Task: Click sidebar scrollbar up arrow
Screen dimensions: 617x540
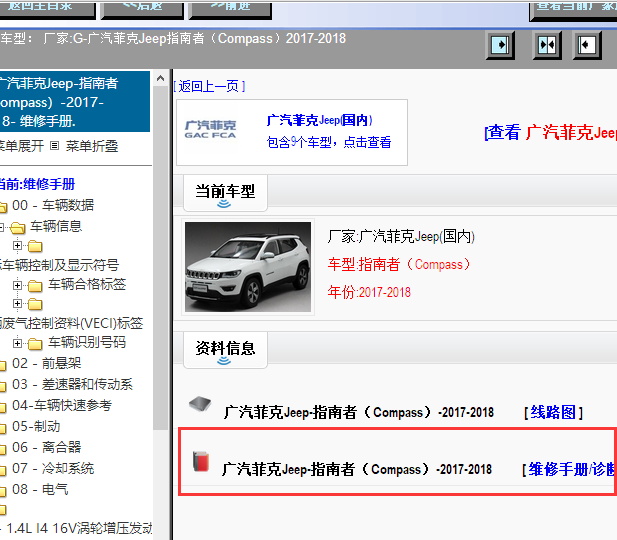Action: 160,78
